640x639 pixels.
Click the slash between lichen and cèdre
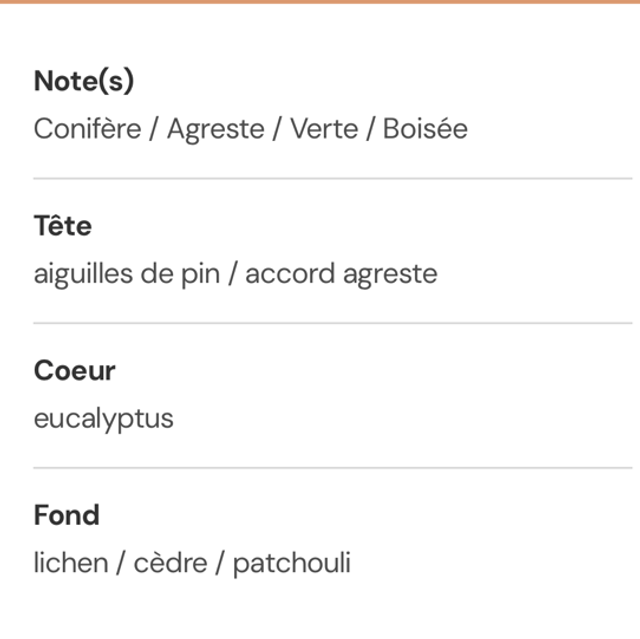[120, 563]
